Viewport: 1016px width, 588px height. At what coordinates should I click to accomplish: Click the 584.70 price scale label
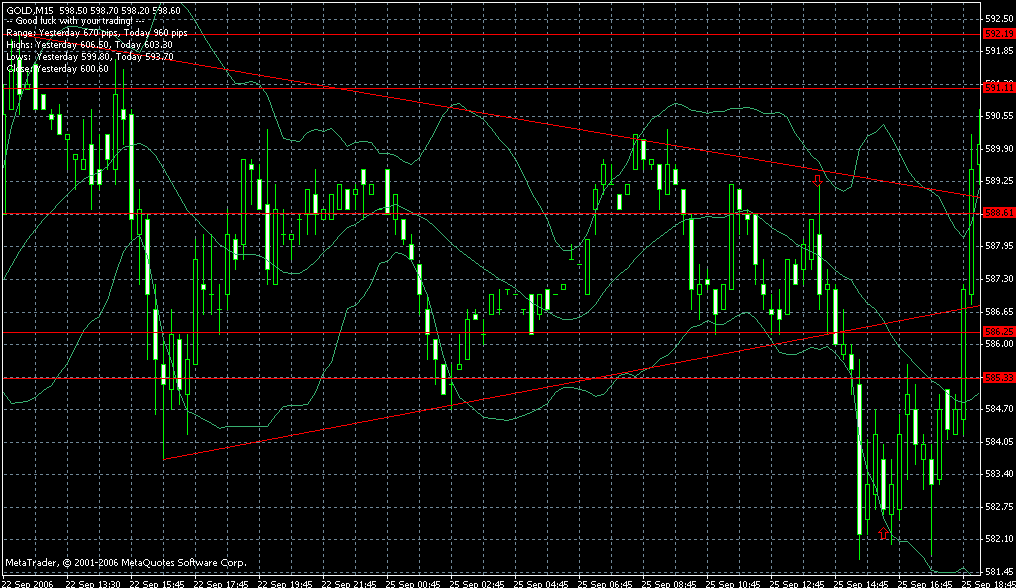[999, 409]
